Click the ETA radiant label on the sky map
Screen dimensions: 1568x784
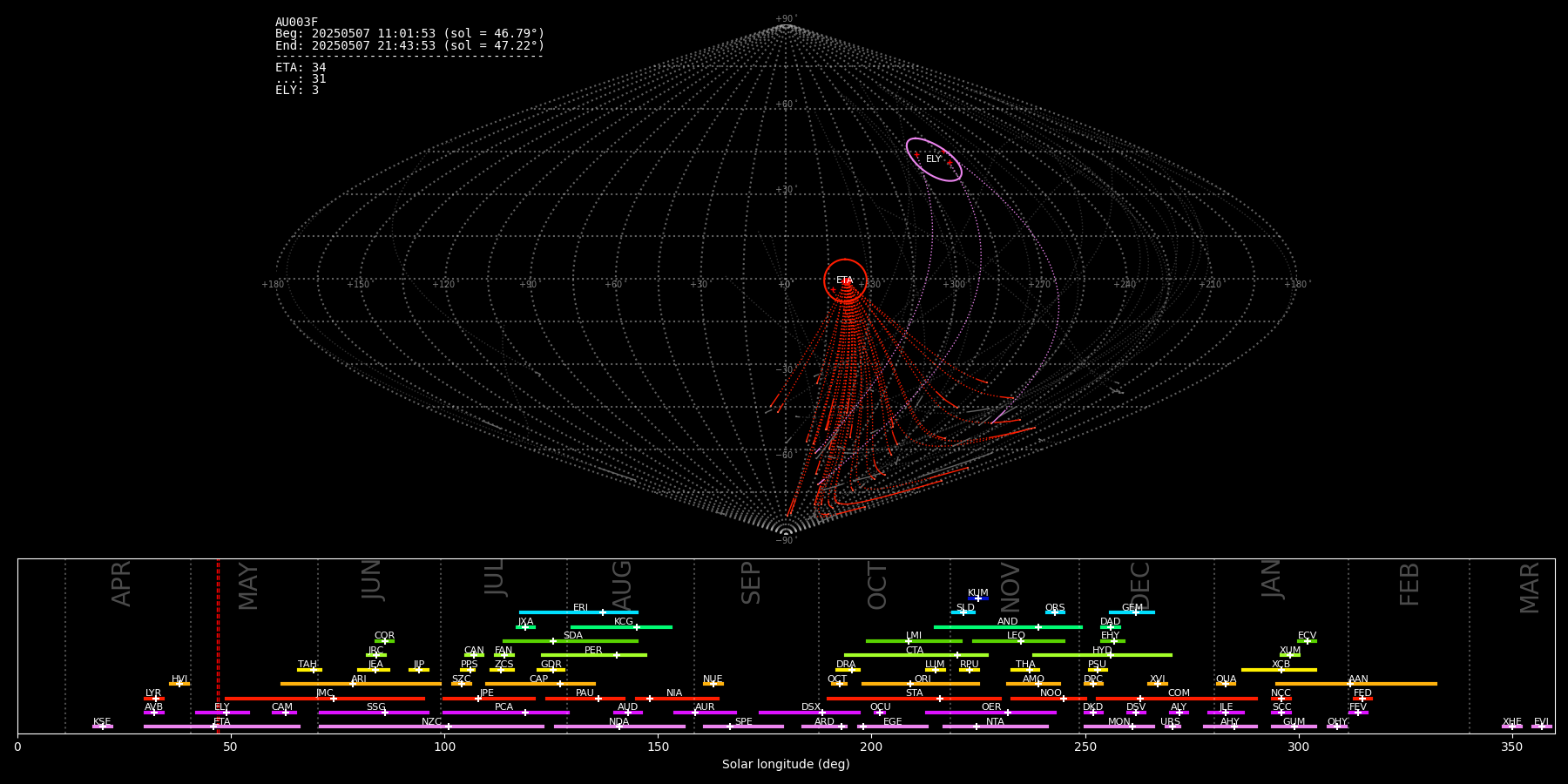click(845, 280)
